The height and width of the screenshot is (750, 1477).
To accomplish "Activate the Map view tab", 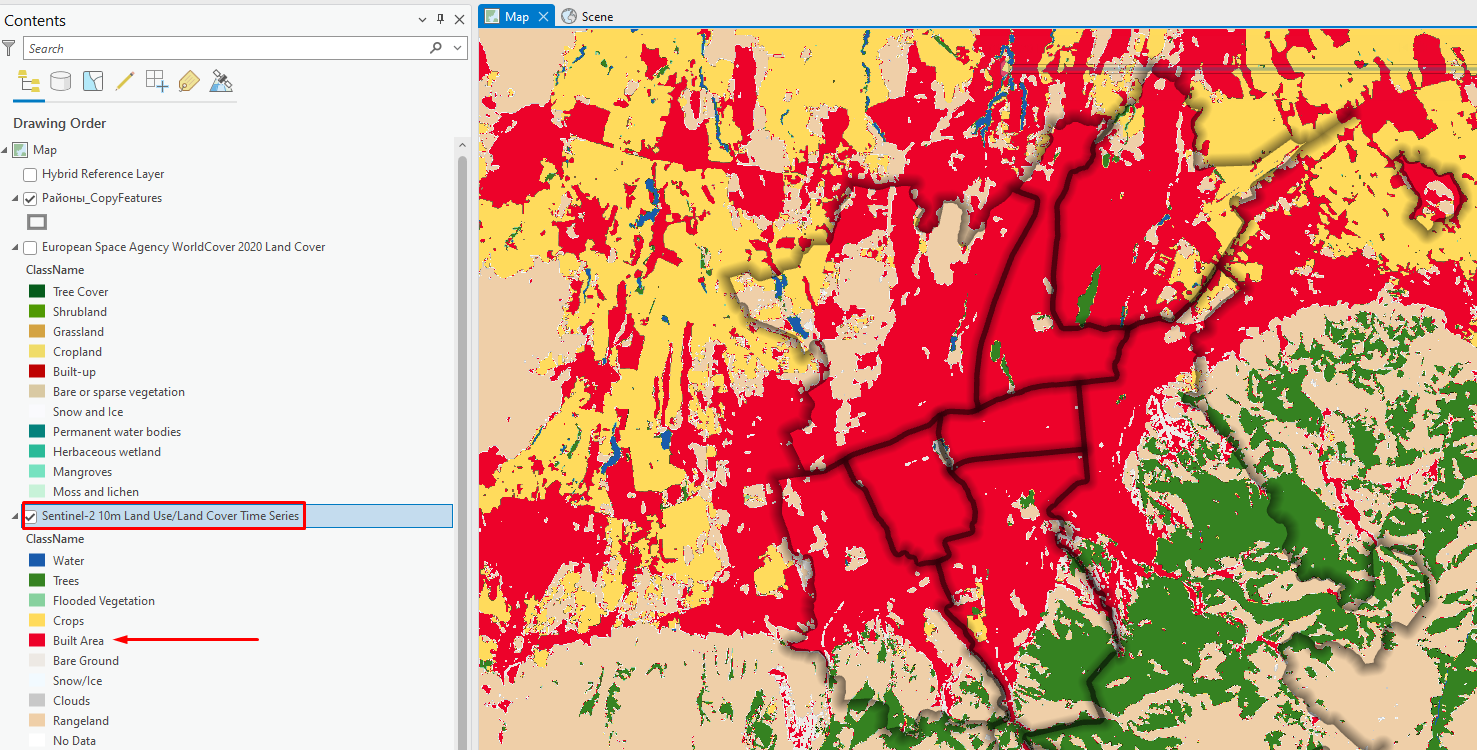I will pyautogui.click(x=516, y=16).
